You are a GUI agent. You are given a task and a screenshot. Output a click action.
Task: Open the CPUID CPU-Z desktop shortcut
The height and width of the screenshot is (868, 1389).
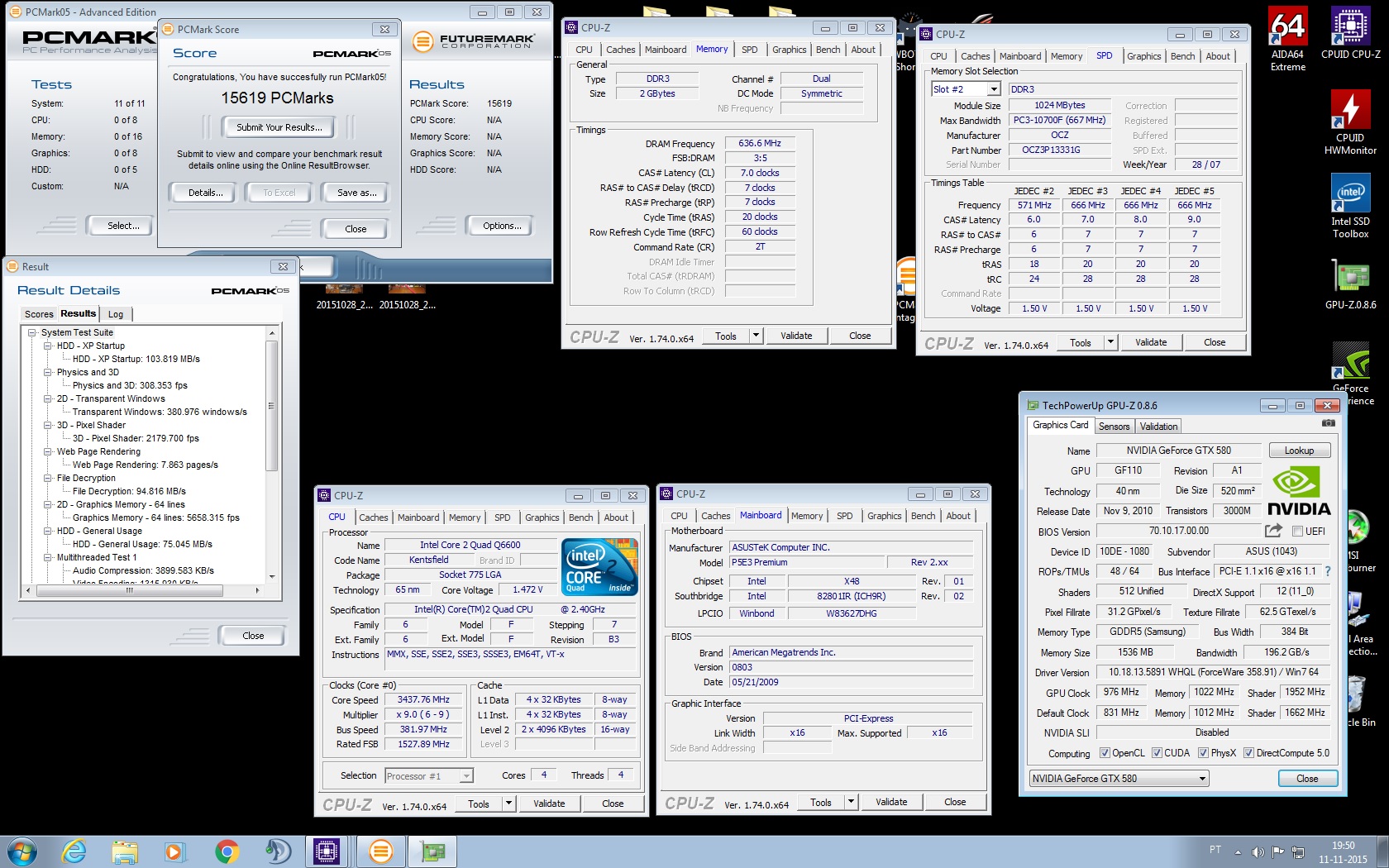pyautogui.click(x=1350, y=33)
